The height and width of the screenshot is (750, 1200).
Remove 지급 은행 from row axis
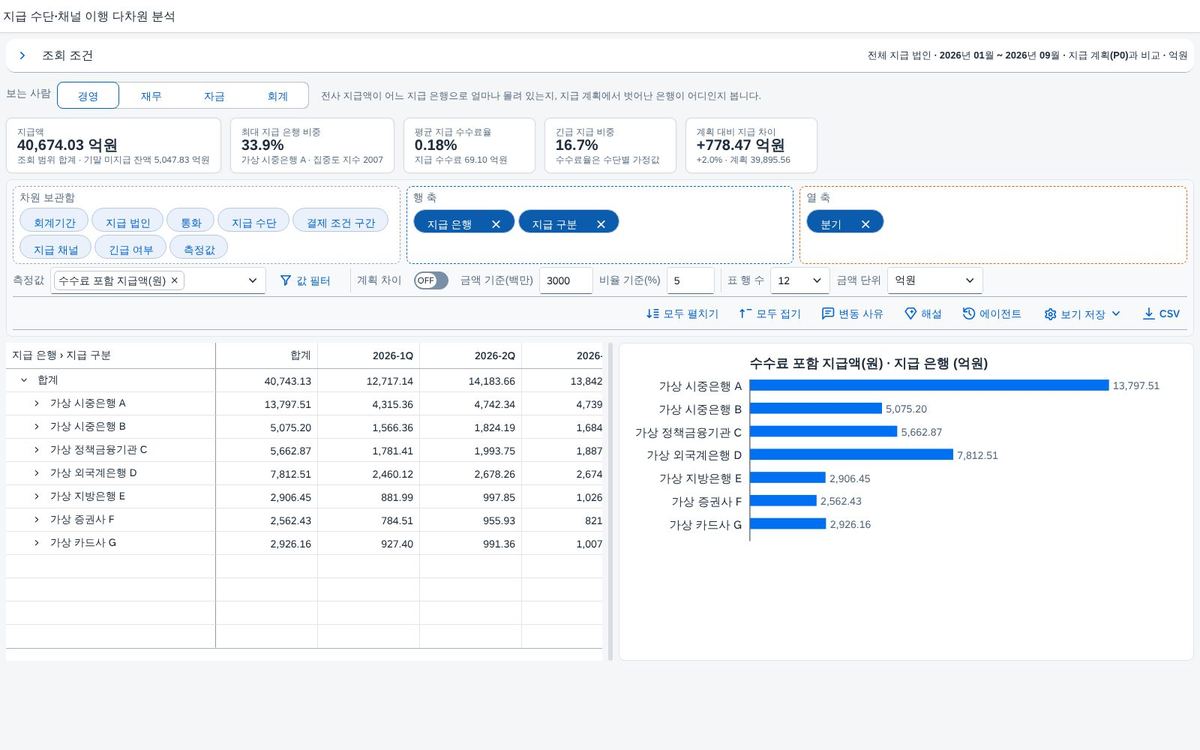tap(496, 224)
